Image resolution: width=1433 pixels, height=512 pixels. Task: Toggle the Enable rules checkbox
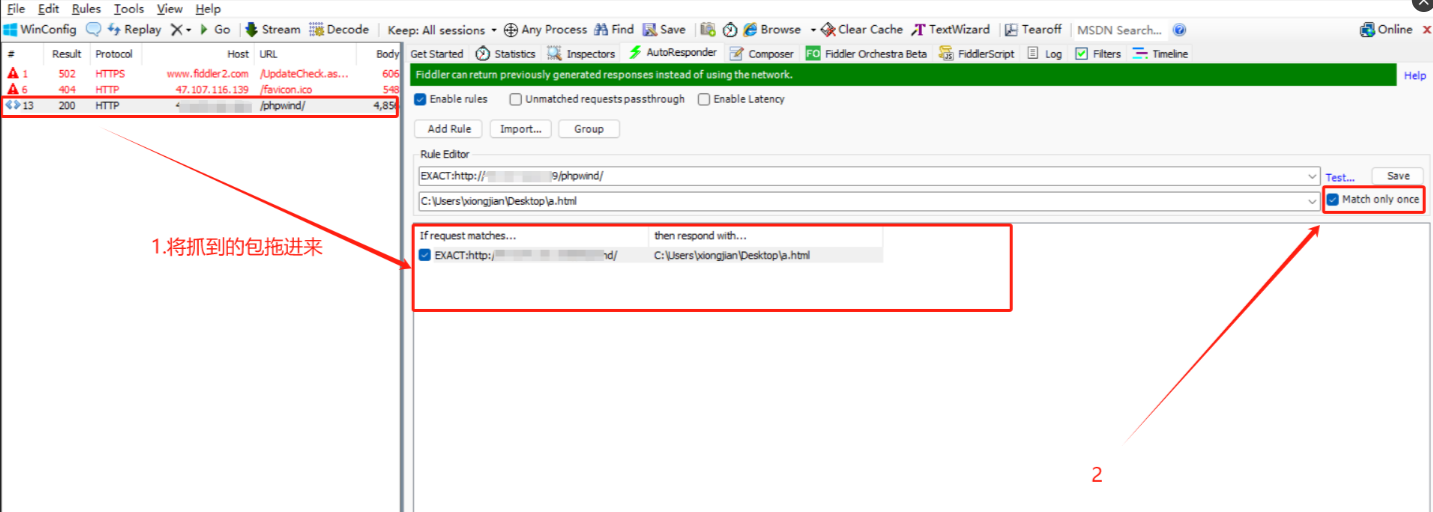[420, 99]
